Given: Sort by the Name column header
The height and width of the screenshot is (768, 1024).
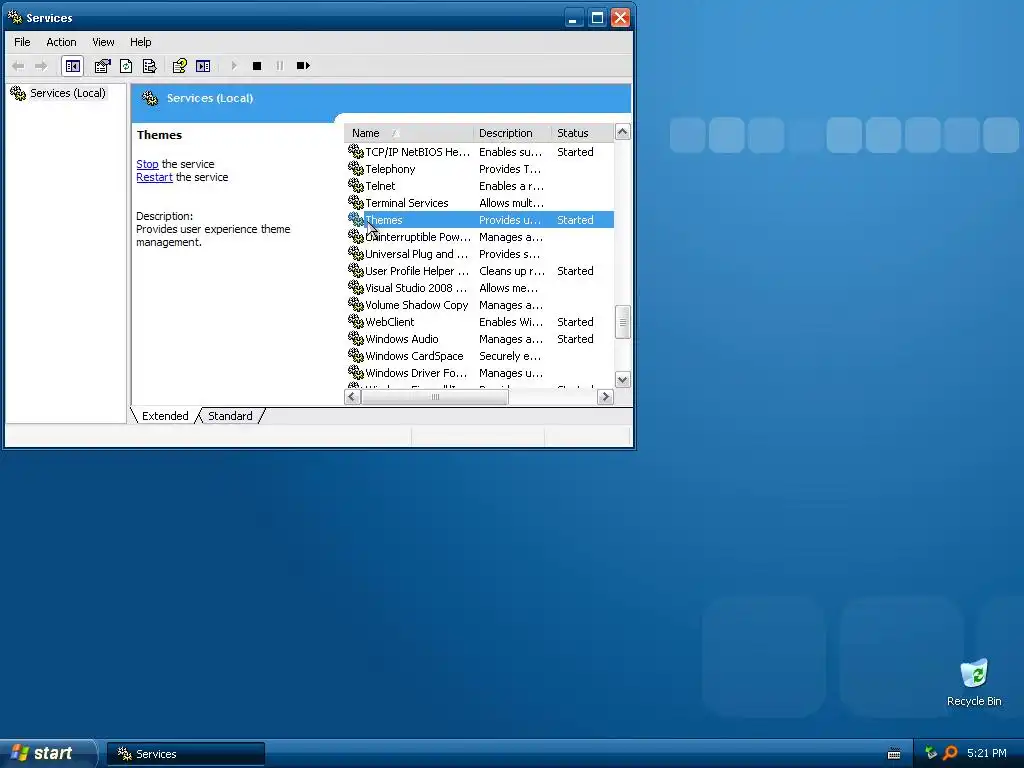Looking at the screenshot, I should pyautogui.click(x=409, y=133).
